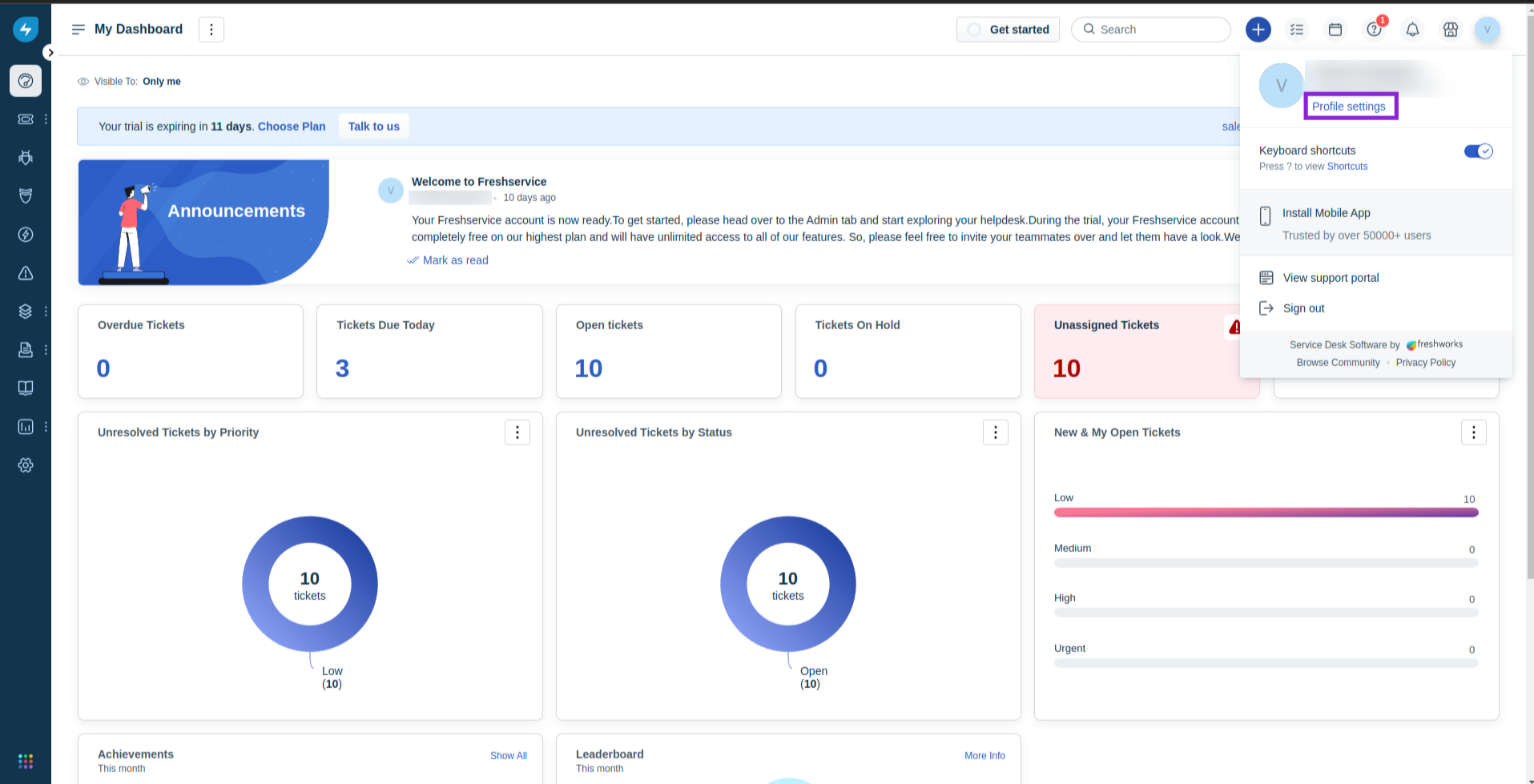Open Unresolved Tickets by Priority options menu

tap(517, 432)
